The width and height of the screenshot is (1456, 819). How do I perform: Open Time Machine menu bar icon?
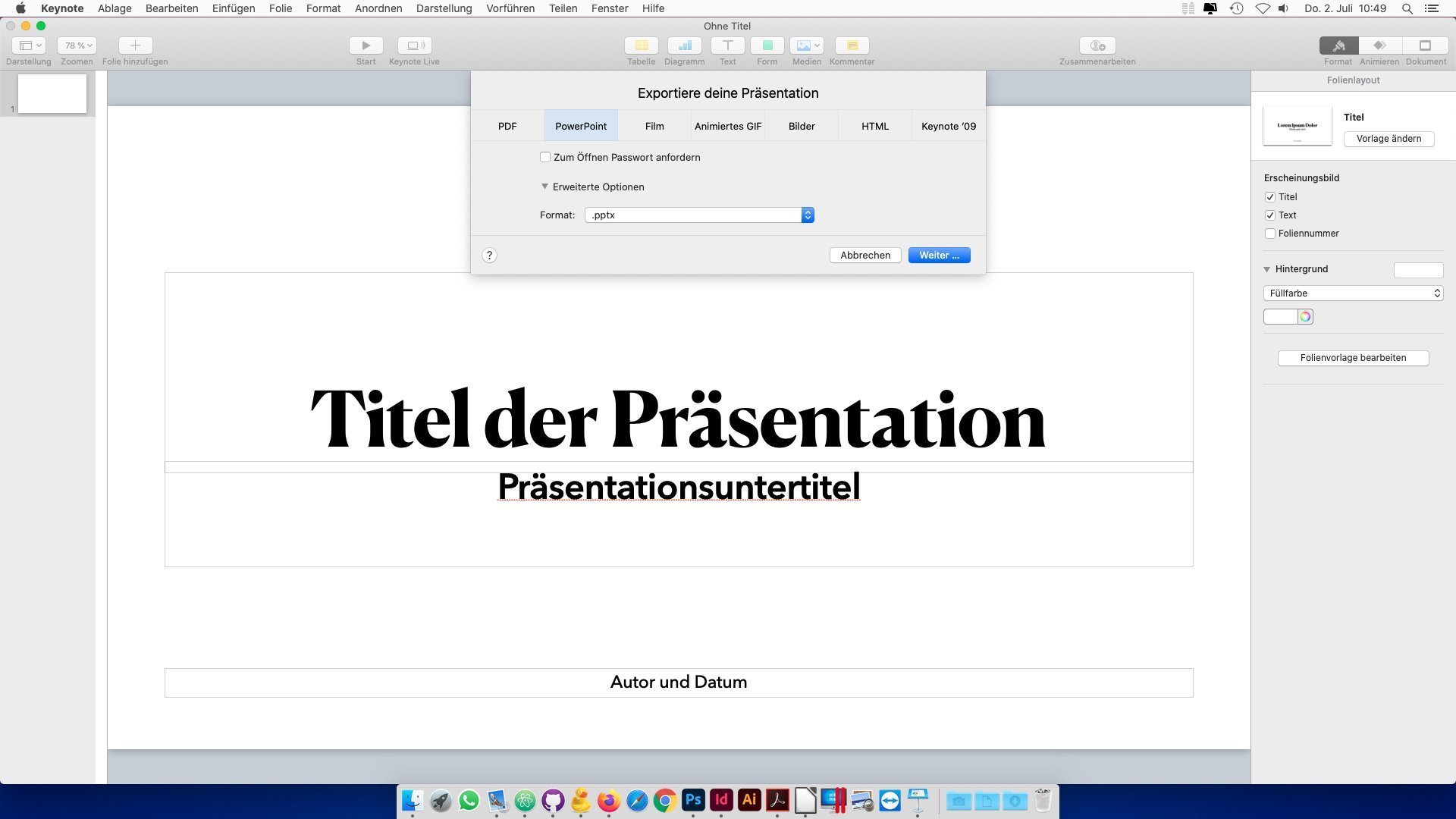tap(1236, 8)
